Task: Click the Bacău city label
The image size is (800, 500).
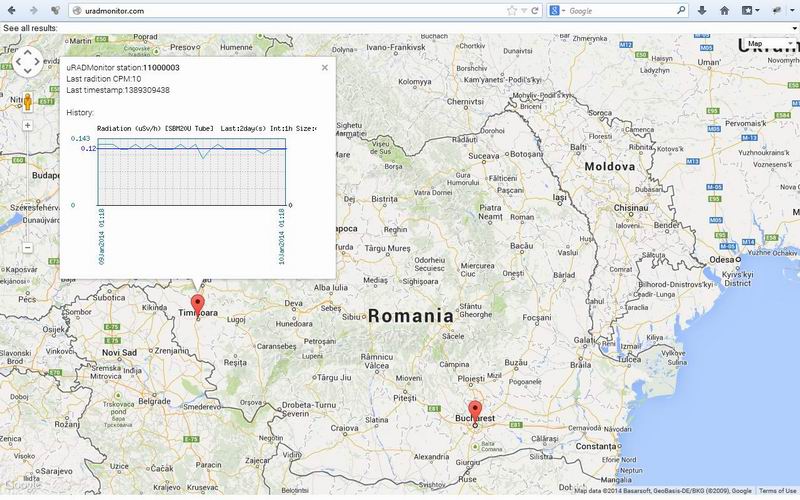Action: (521, 246)
